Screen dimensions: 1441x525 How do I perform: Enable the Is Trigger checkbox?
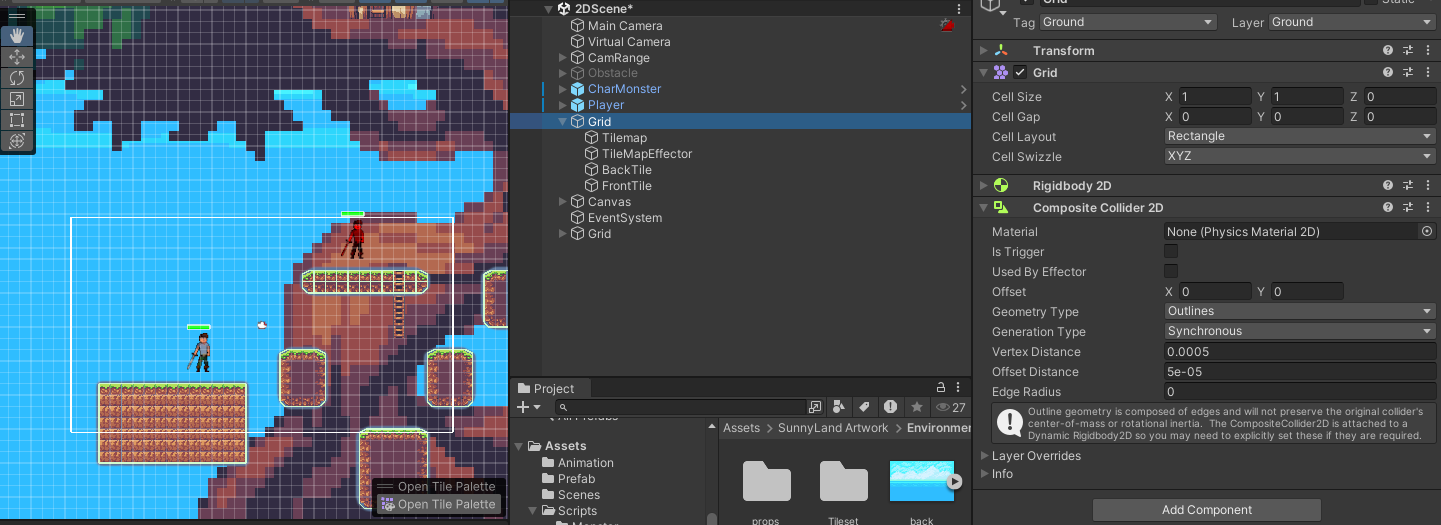[x=1171, y=251]
